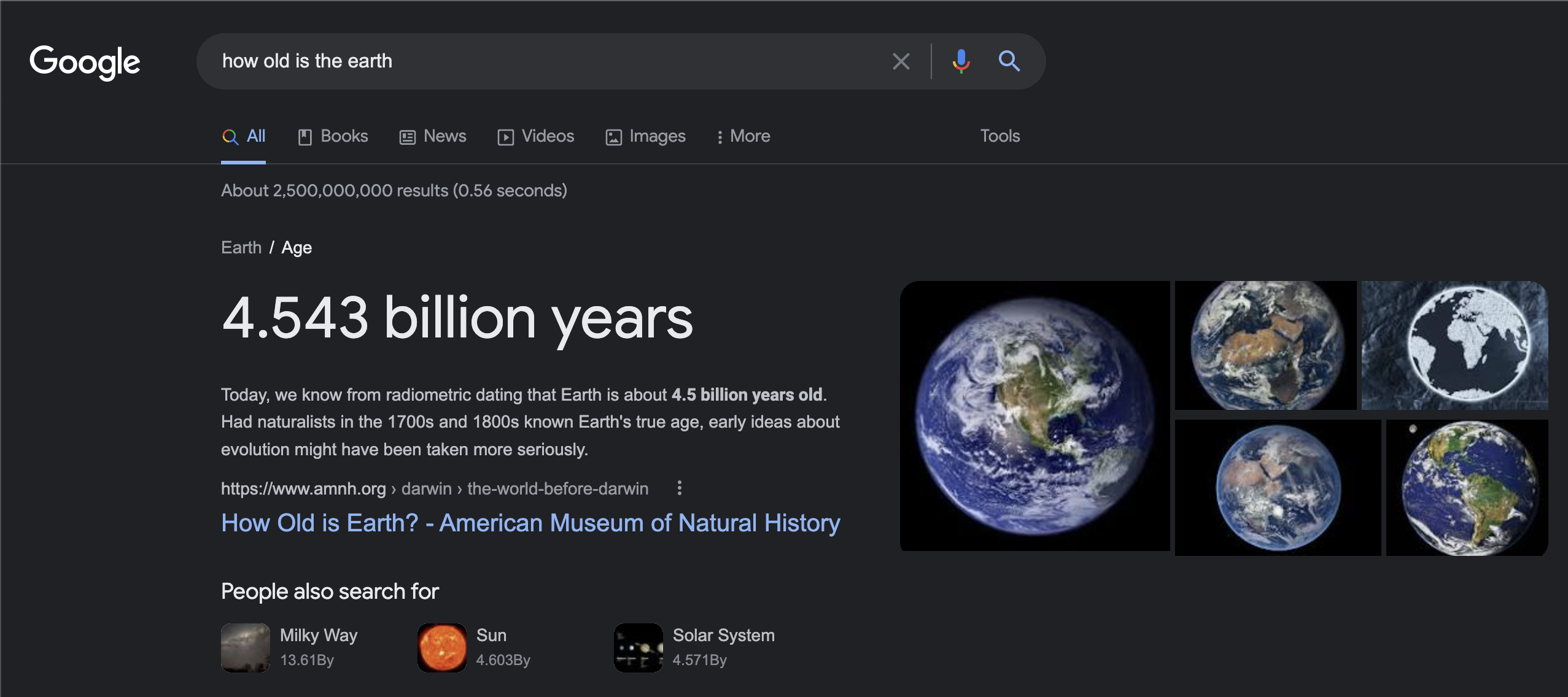Image resolution: width=1568 pixels, height=697 pixels.
Task: Submit search with magnifying glass icon
Action: (x=1009, y=61)
